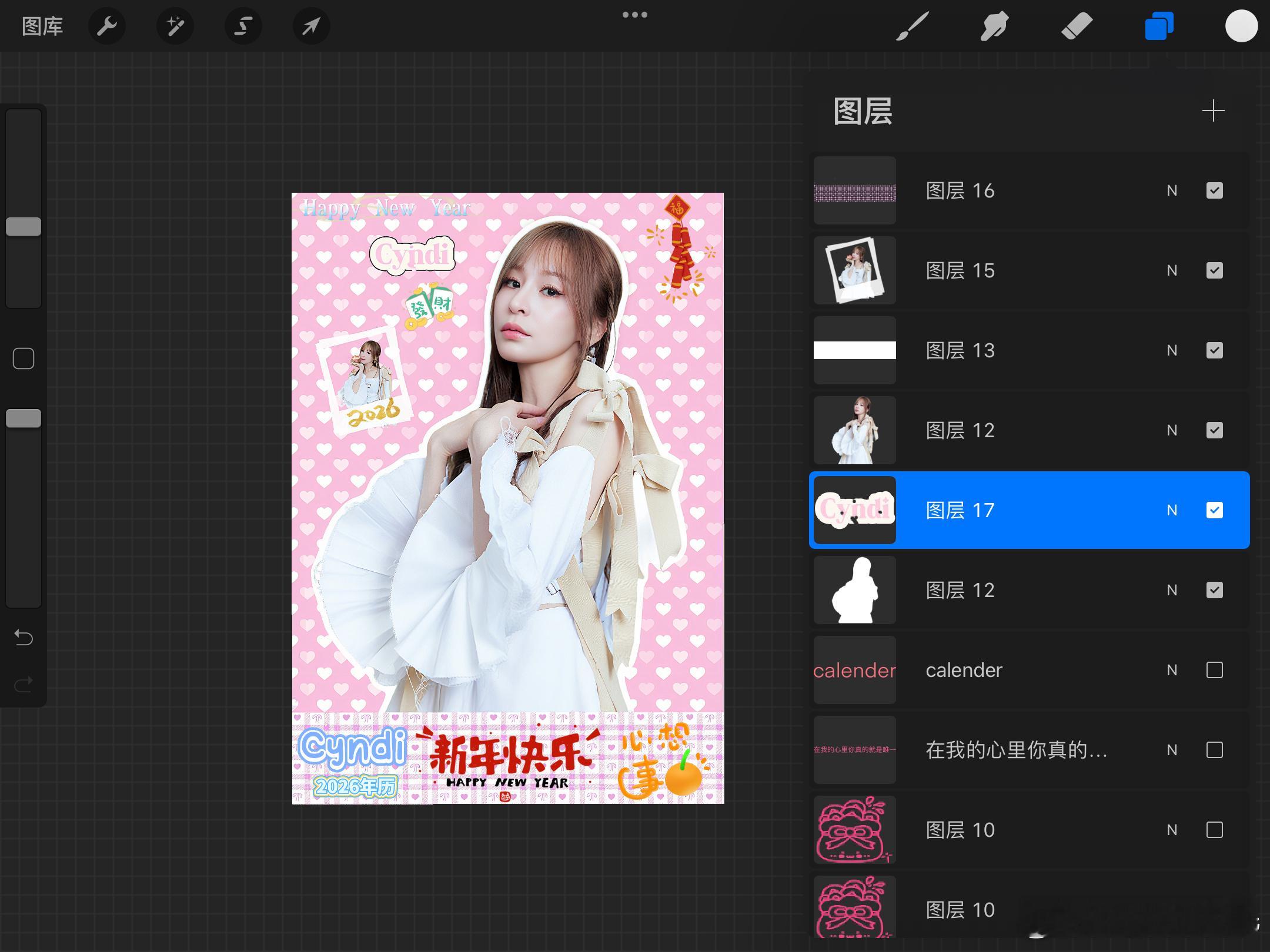Click the brush size slider handle
Screen dimensions: 1270x952
(x=24, y=227)
